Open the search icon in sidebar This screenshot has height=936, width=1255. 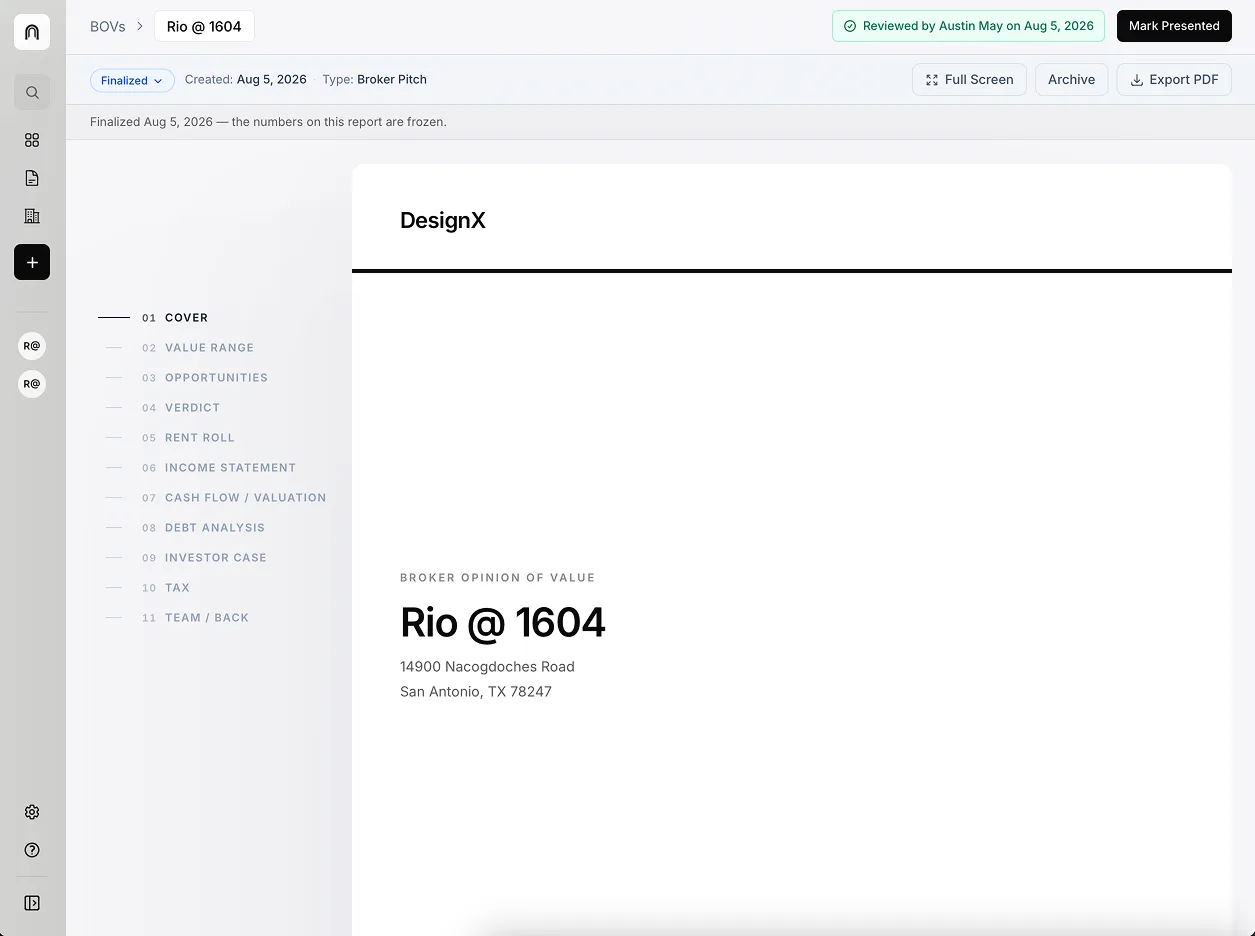(x=32, y=93)
